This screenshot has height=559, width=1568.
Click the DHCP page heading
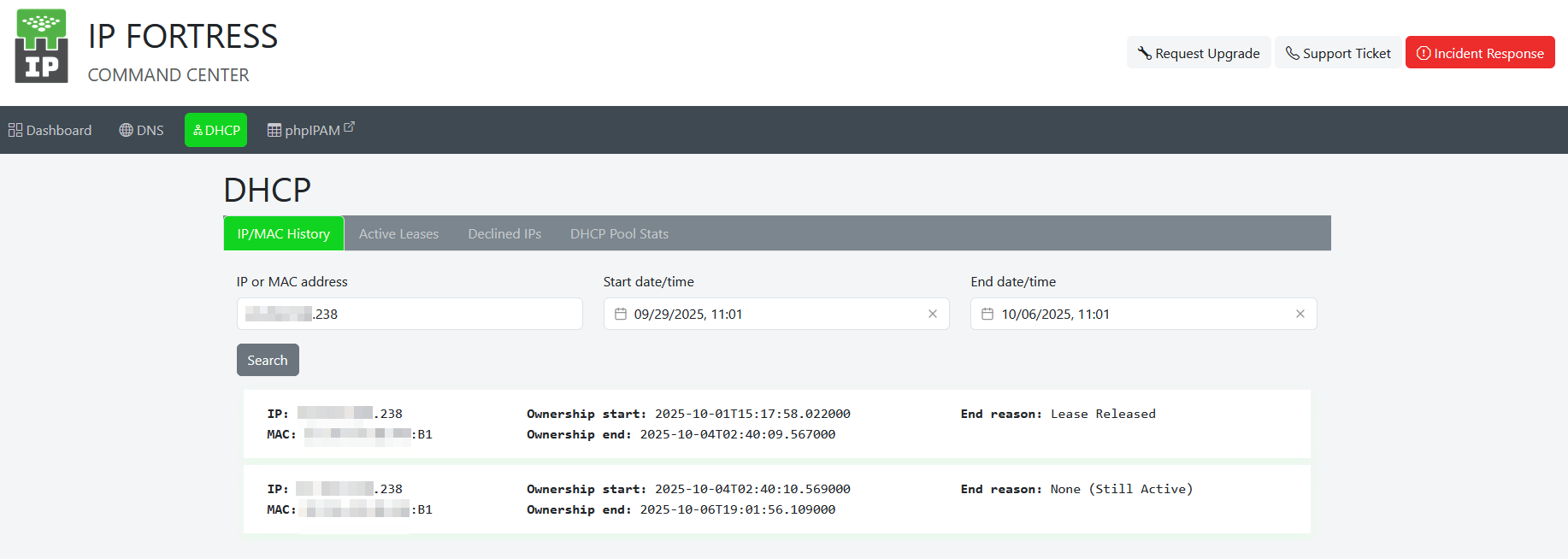(267, 190)
